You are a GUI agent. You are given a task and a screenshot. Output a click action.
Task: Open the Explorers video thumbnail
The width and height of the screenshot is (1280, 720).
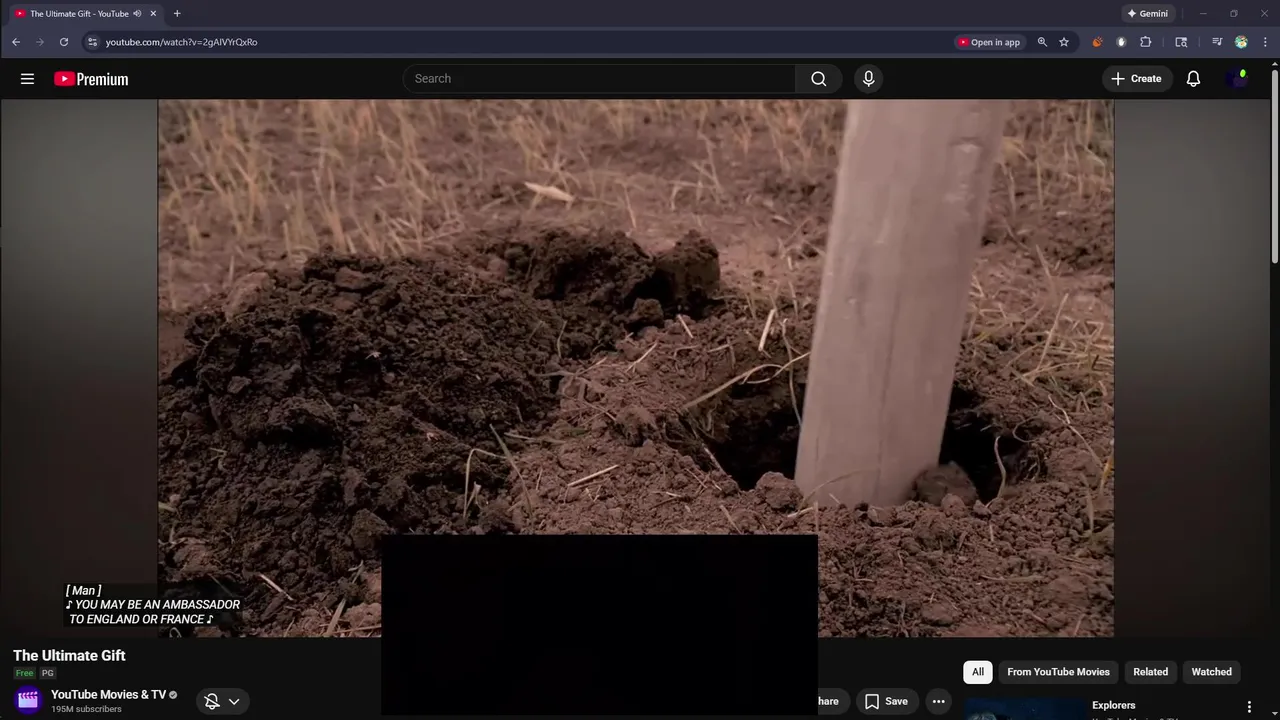coord(1024,708)
